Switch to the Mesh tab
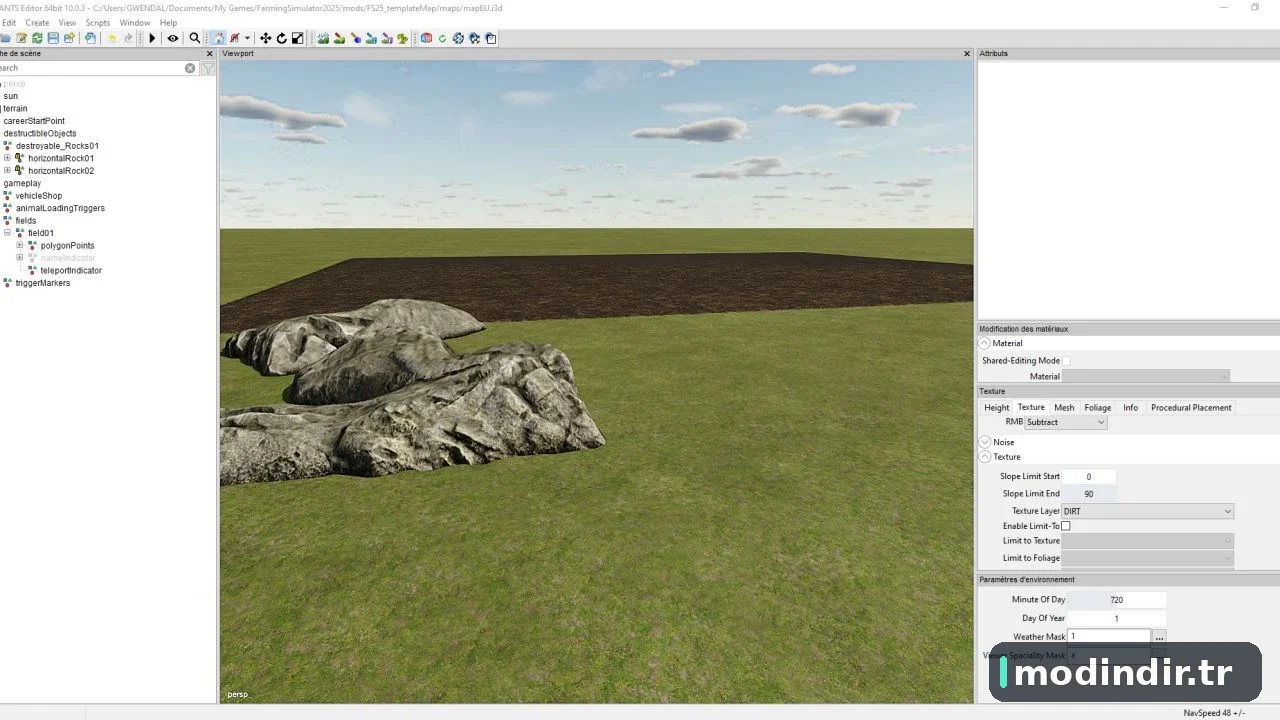 [x=1064, y=408]
